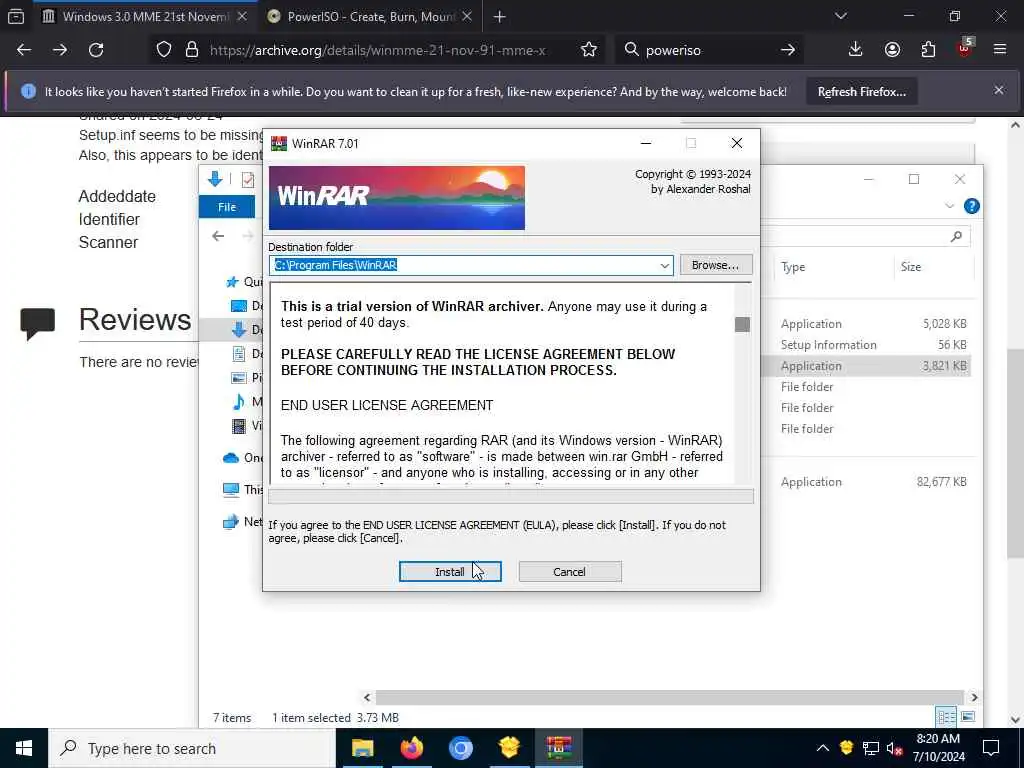This screenshot has width=1024, height=768.
Task: Click the Explorer scroll right arrow
Action: [974, 697]
